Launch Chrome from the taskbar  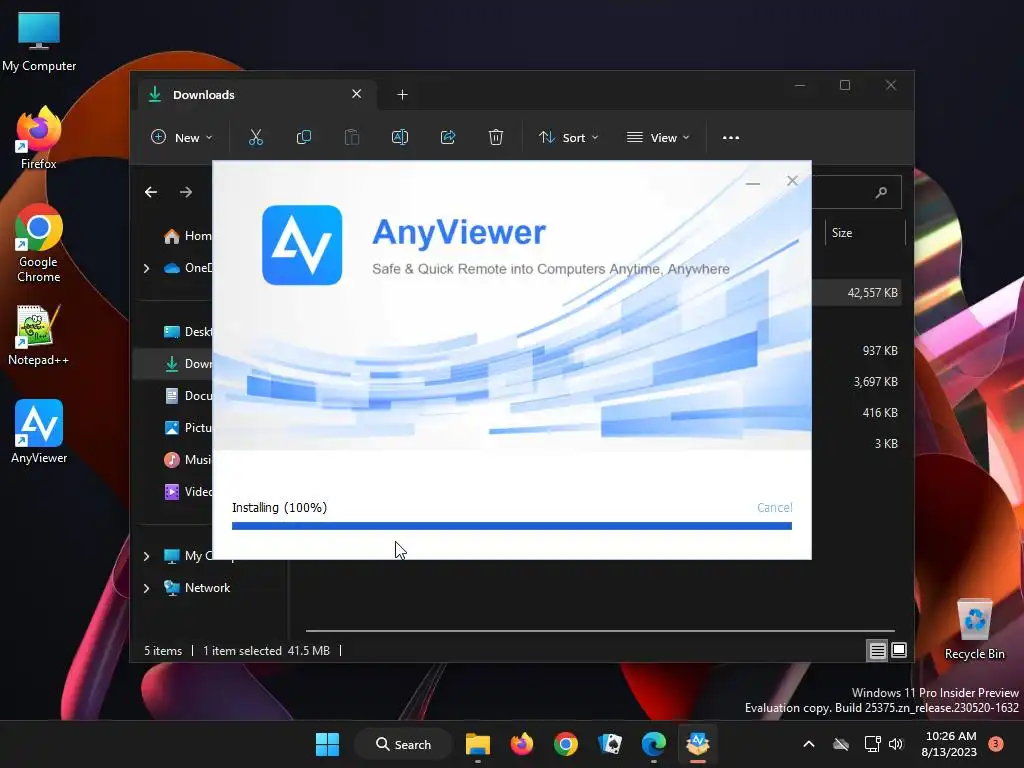566,744
